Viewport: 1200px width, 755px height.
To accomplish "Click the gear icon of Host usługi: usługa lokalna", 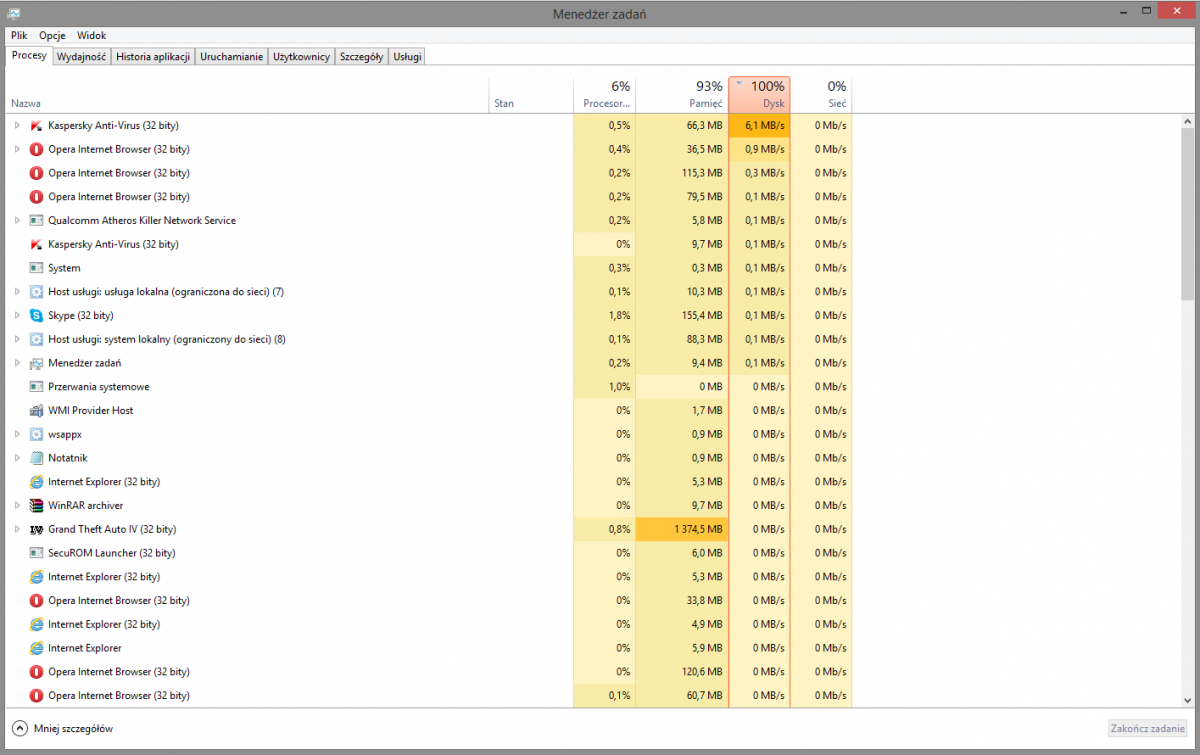I will click(x=36, y=292).
